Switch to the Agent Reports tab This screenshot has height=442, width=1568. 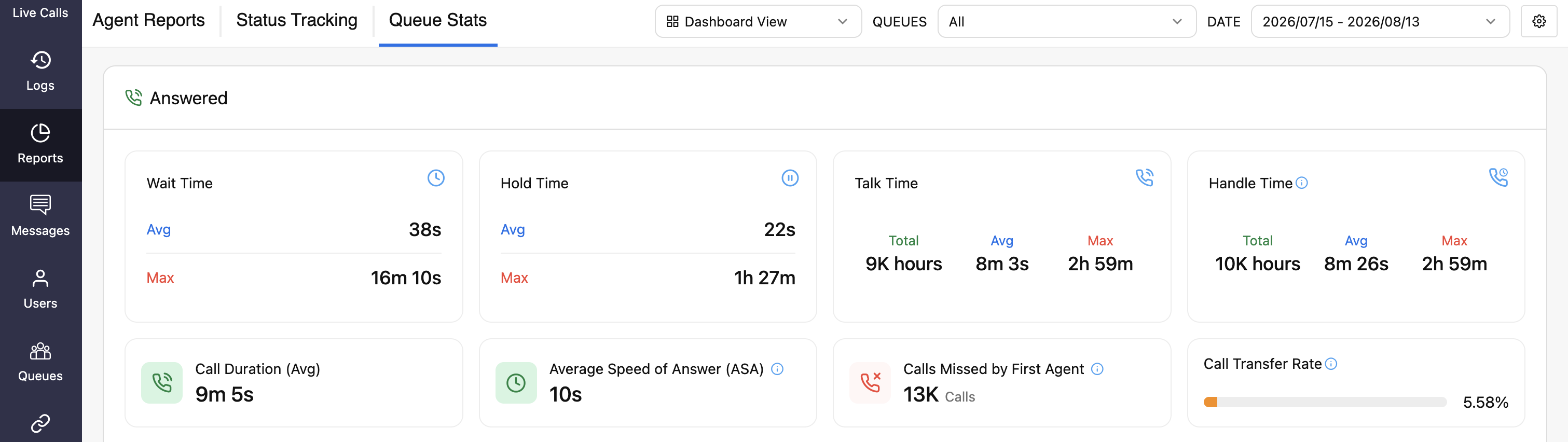point(148,21)
